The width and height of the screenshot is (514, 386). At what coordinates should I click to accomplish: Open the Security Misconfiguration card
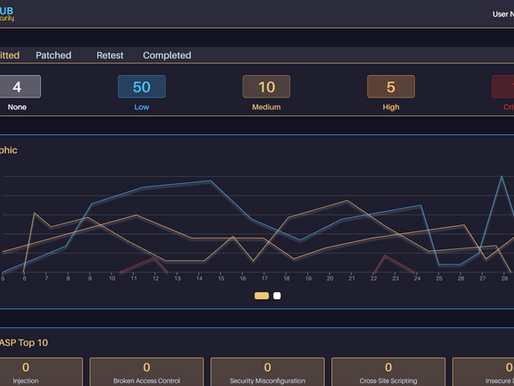[267, 372]
